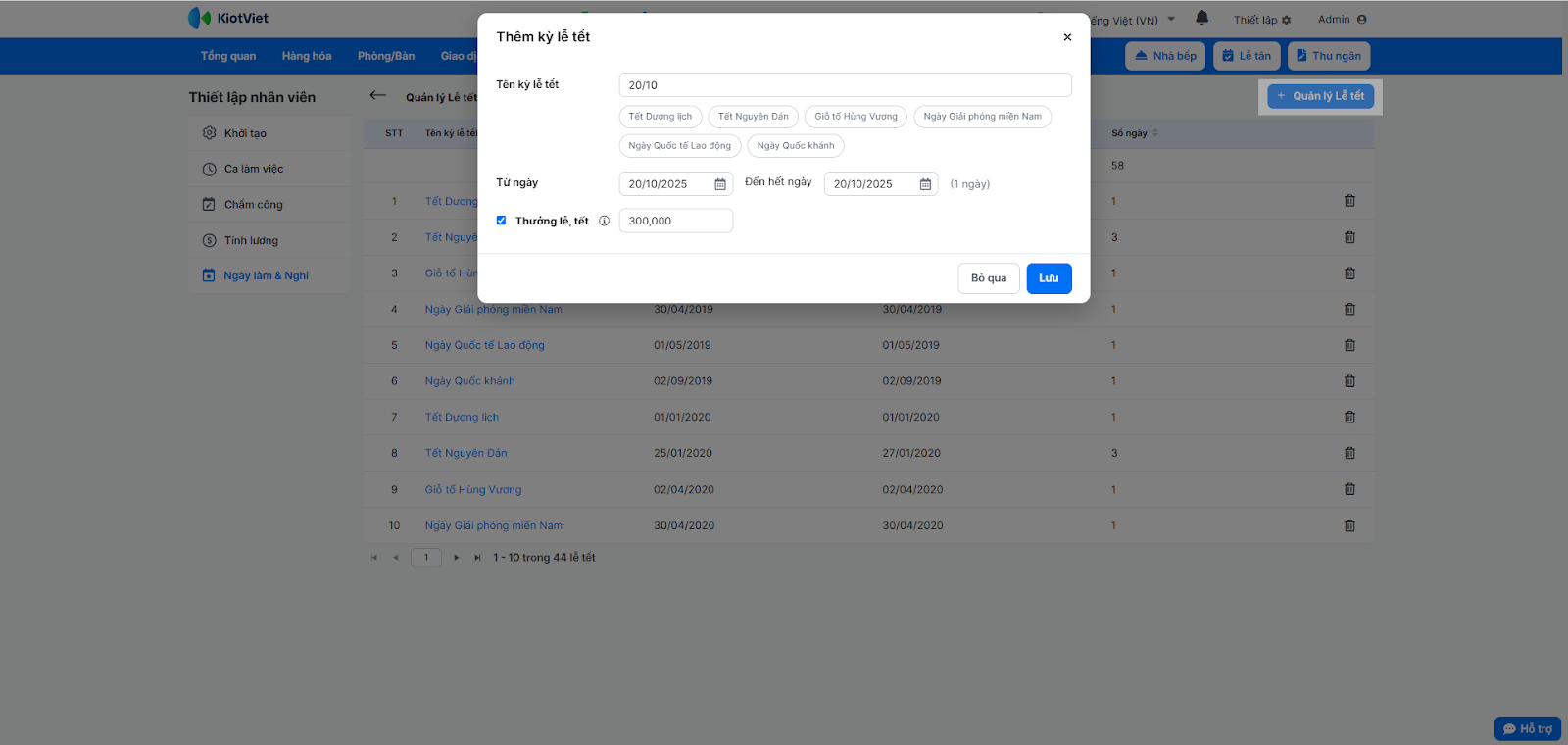The height and width of the screenshot is (745, 1568).
Task: Pick the Tết Dương lịch suggestion chip
Action: pos(661,117)
